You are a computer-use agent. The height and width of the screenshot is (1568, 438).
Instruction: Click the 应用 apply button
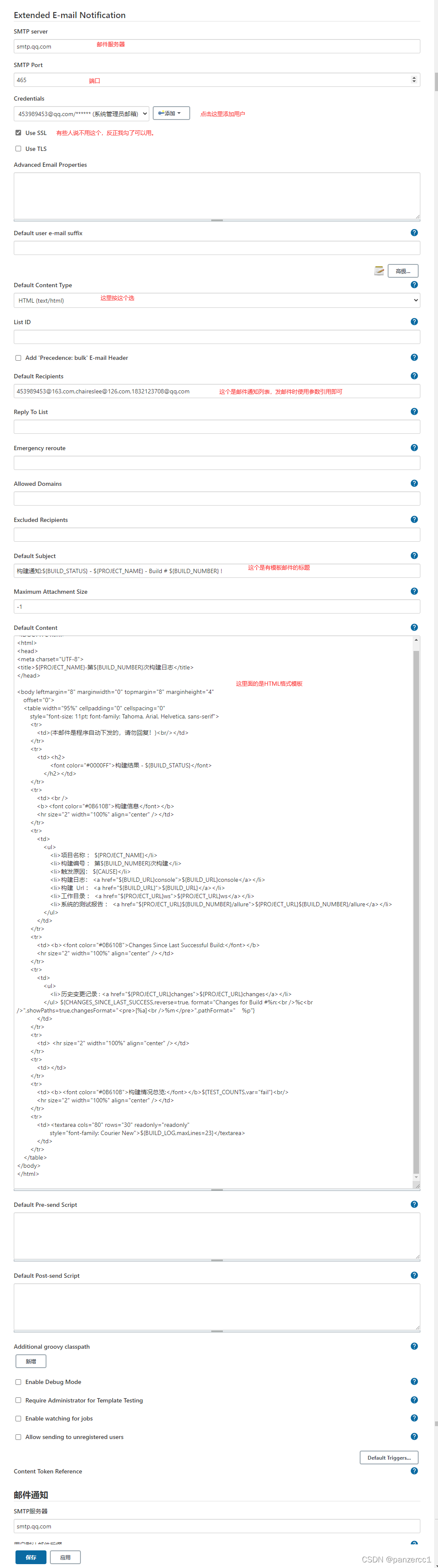(65, 1557)
